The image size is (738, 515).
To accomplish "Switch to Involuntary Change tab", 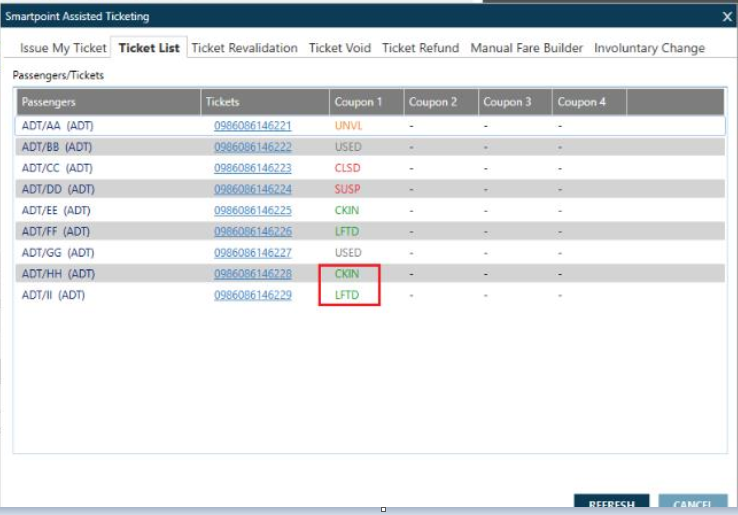I will (x=649, y=48).
